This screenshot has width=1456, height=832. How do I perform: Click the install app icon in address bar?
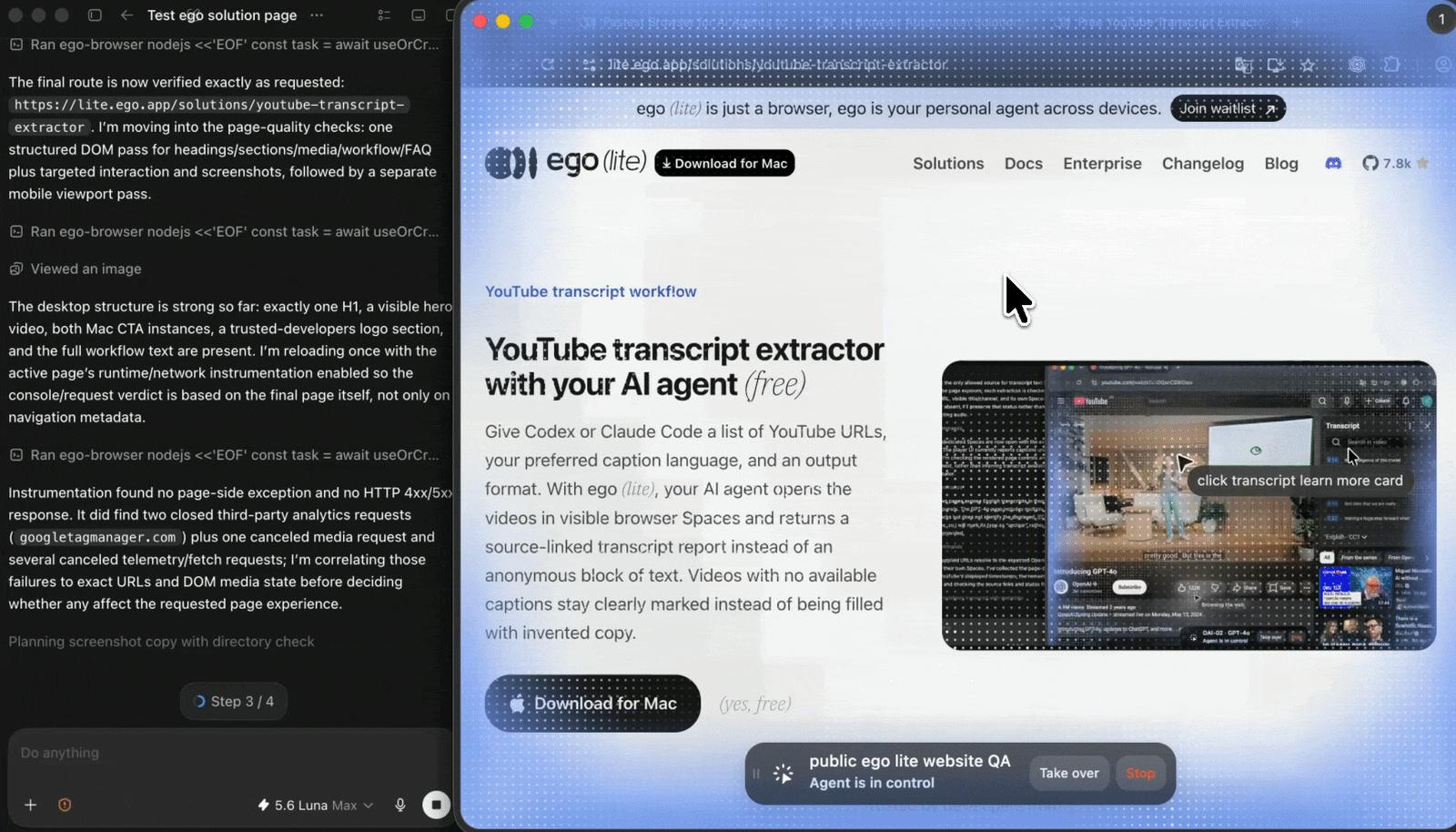click(x=1276, y=65)
